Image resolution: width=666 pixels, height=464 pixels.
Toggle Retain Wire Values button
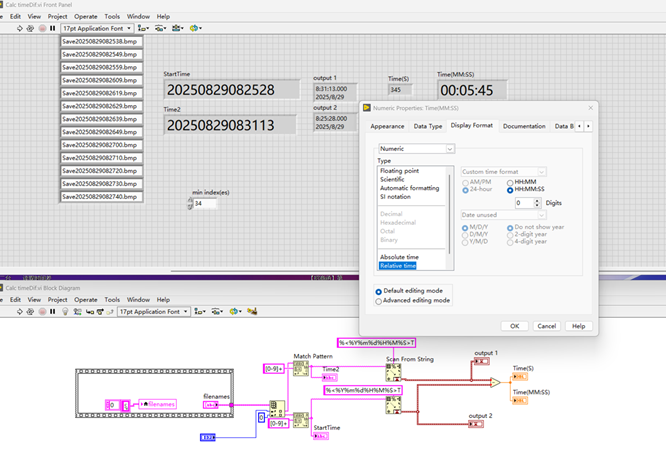point(77,311)
